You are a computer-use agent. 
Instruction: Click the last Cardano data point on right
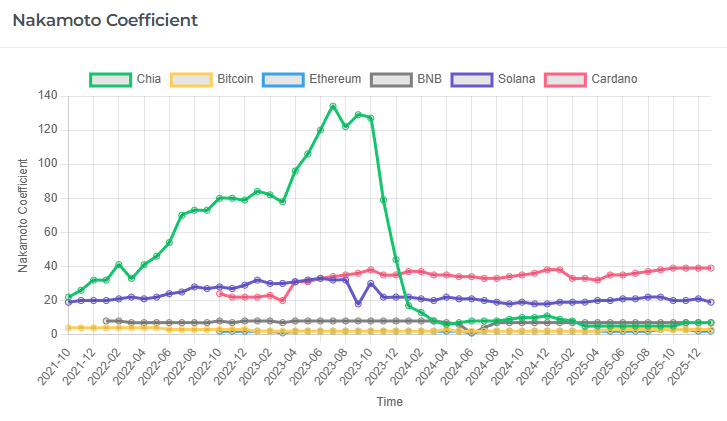click(711, 268)
